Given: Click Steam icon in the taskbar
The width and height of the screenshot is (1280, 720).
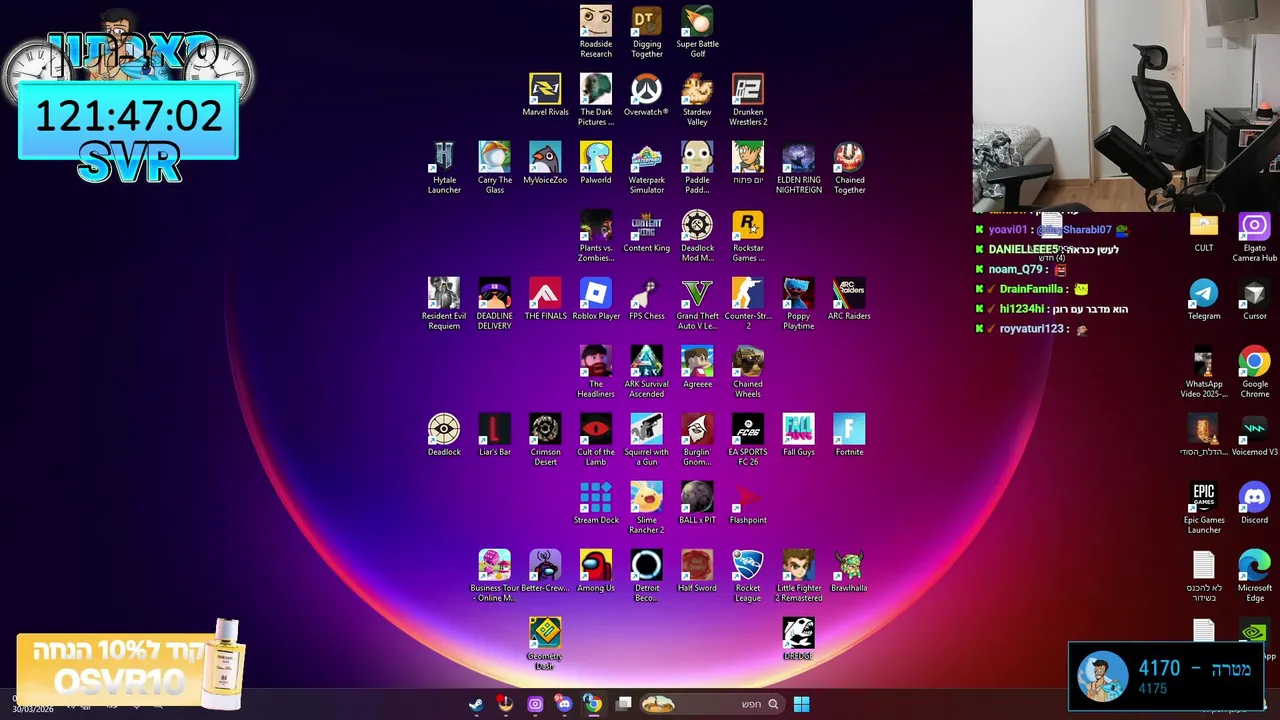Looking at the screenshot, I should coord(476,704).
